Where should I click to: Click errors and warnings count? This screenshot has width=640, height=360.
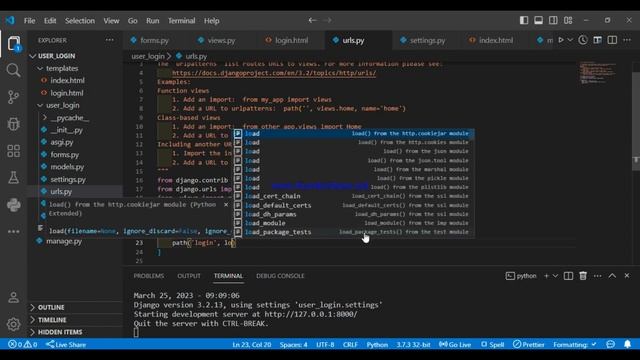[x=22, y=344]
